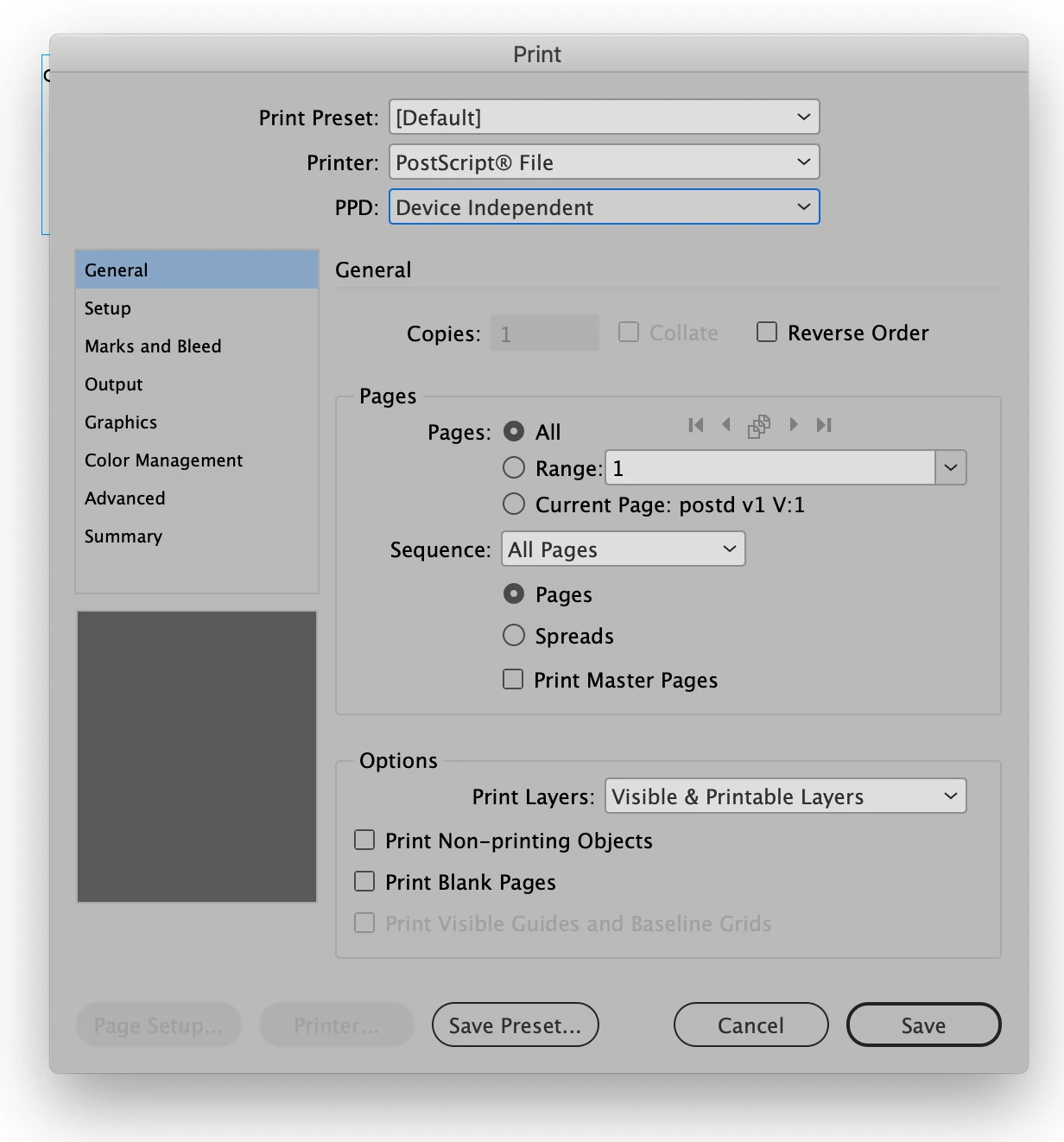
Task: Select the Pages radio button under Sequence
Action: [514, 593]
